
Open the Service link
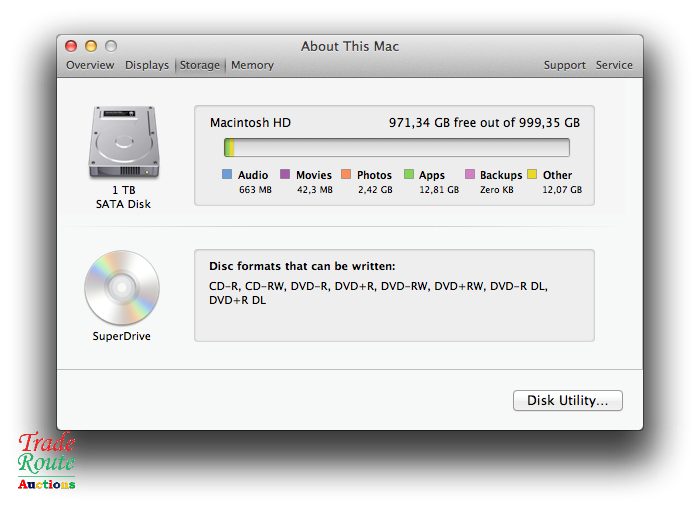coord(614,65)
